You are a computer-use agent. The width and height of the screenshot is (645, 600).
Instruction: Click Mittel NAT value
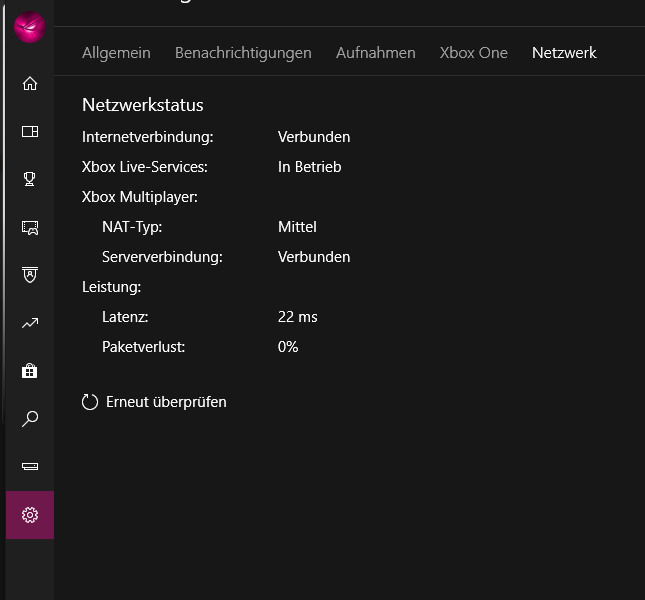point(297,227)
